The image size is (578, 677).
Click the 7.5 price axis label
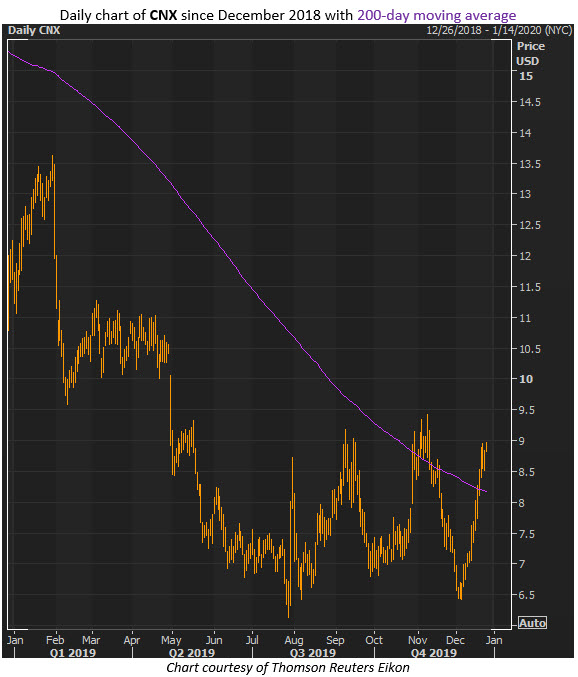(x=527, y=534)
